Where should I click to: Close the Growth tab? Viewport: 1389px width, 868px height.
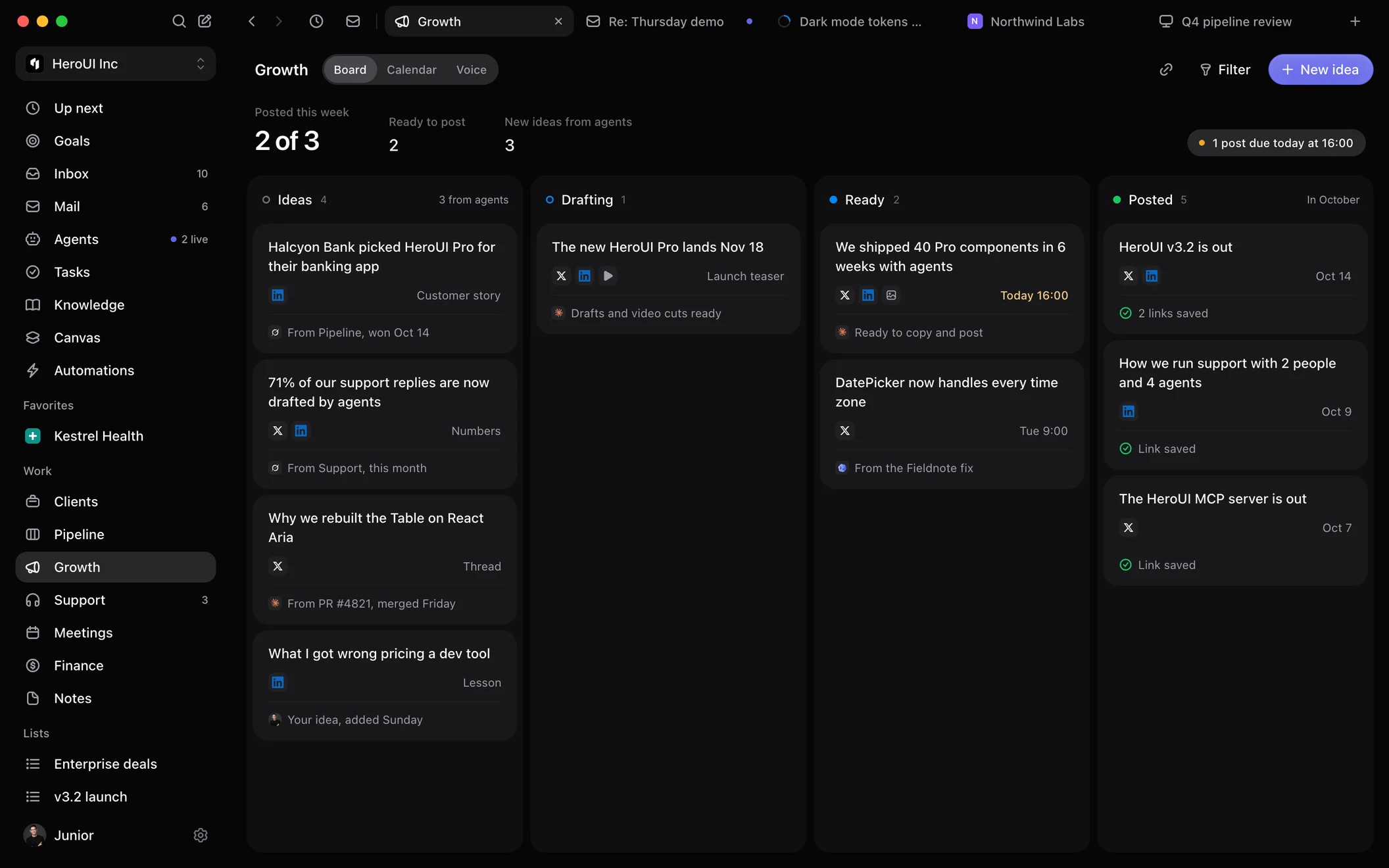click(x=558, y=21)
